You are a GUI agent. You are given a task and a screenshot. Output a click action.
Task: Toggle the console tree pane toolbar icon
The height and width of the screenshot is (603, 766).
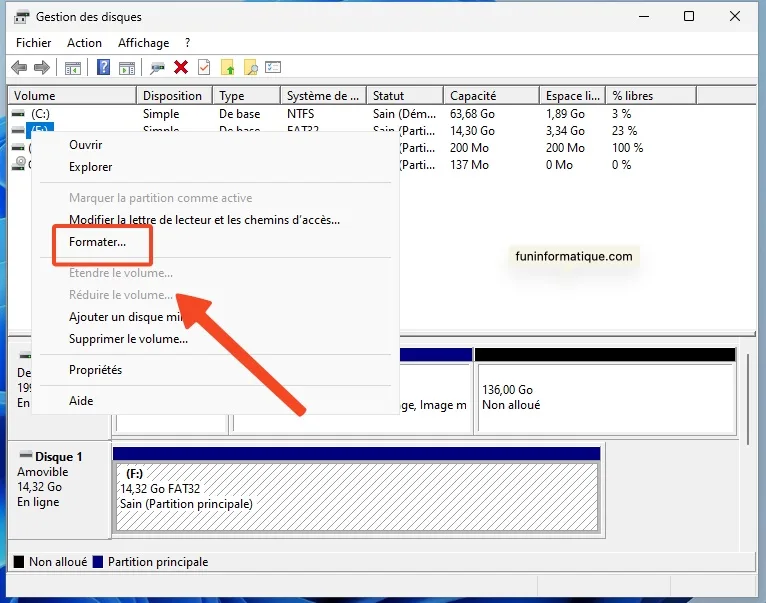click(x=73, y=67)
